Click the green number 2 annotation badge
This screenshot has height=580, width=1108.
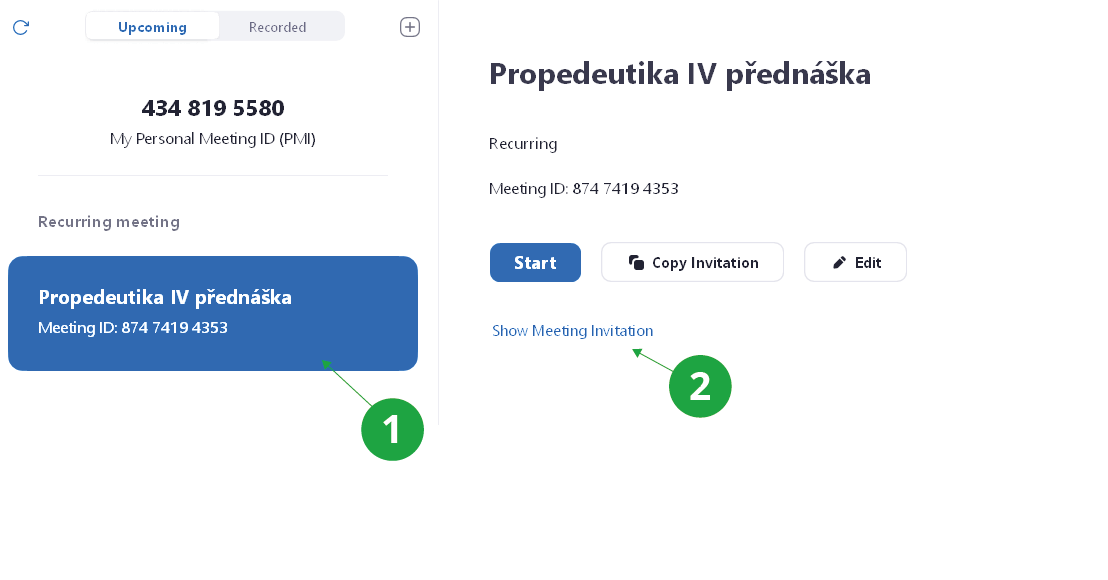(700, 386)
